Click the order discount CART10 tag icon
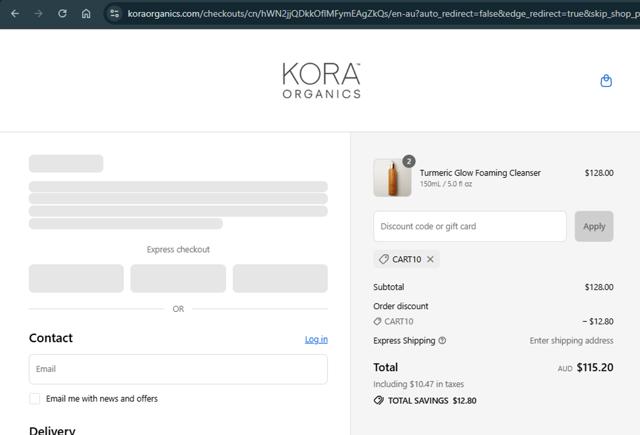This screenshot has height=435, width=640. [378, 322]
